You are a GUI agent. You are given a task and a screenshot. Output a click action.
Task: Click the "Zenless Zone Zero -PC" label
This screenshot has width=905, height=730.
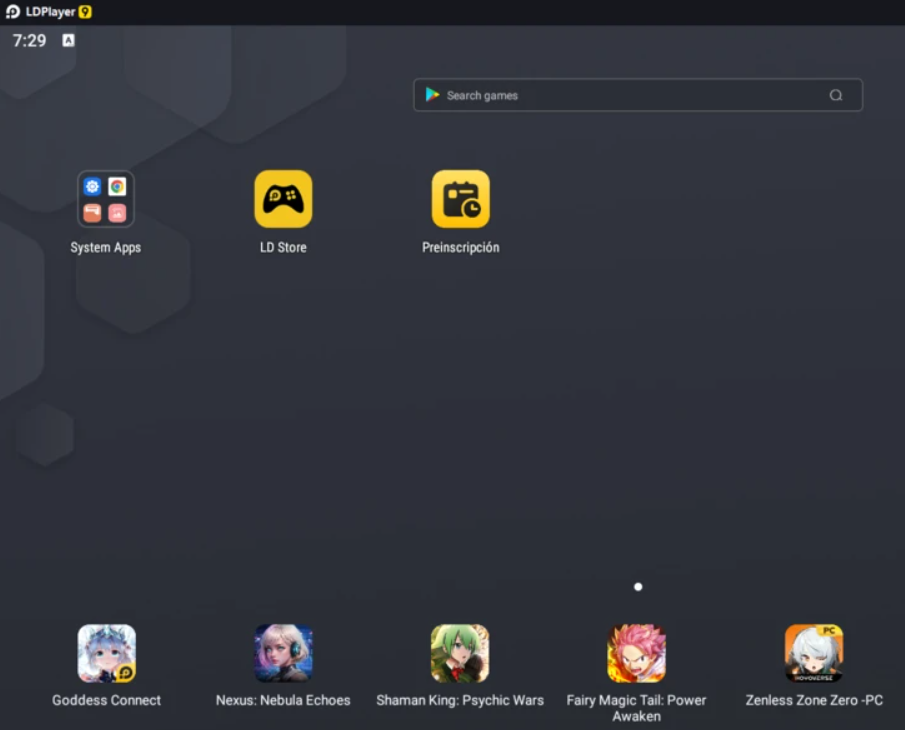click(x=814, y=701)
